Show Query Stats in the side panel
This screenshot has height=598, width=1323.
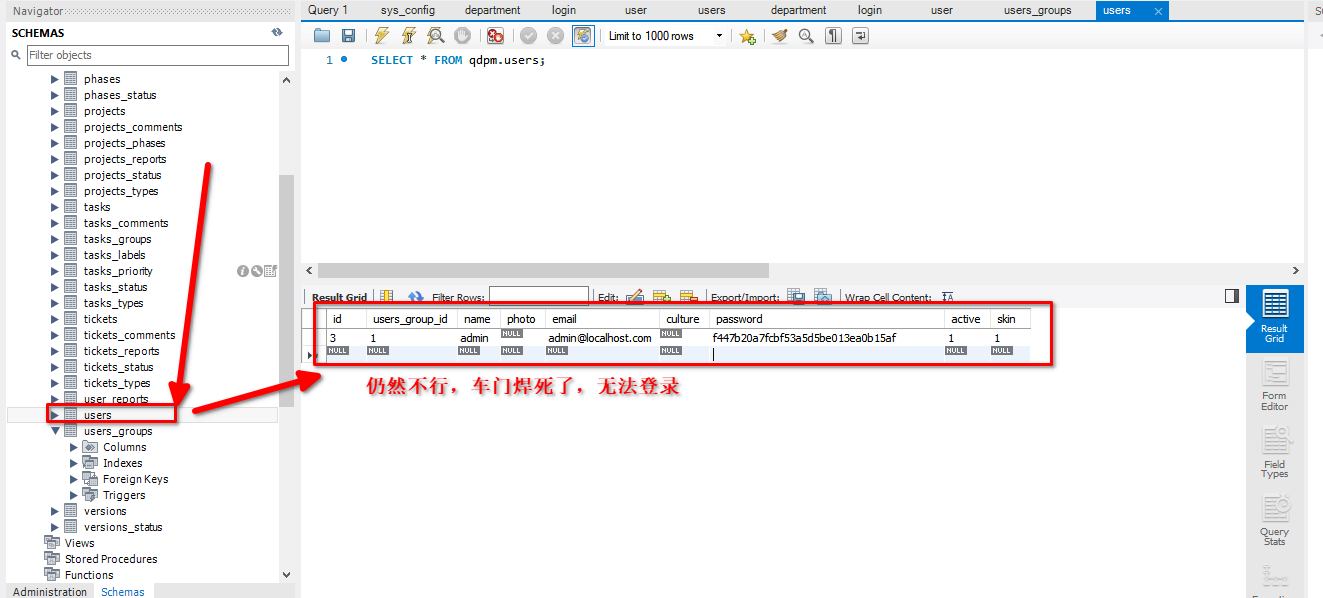[x=1274, y=521]
